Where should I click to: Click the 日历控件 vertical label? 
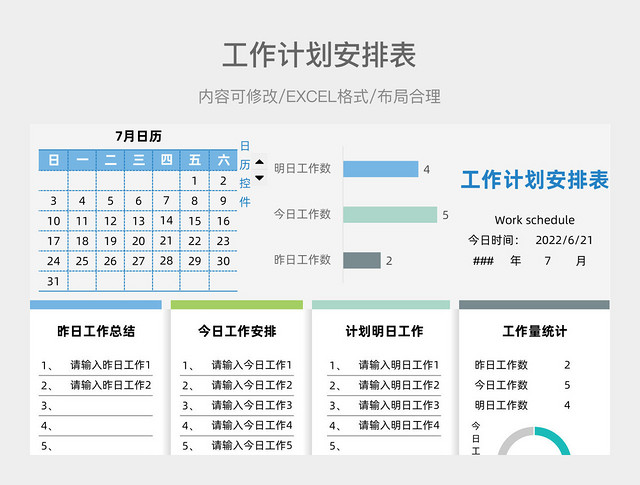coord(245,174)
